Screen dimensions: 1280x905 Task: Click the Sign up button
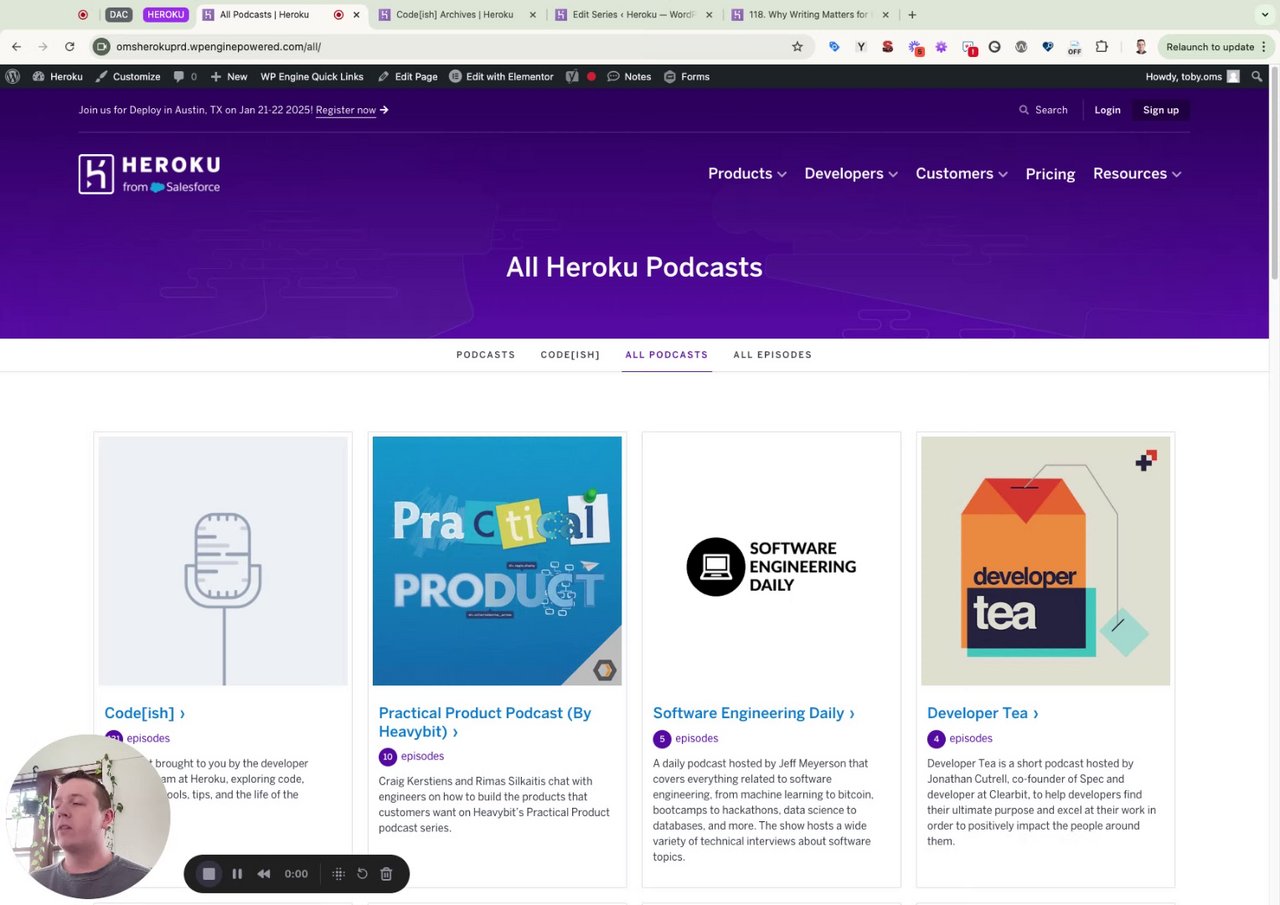1160,110
